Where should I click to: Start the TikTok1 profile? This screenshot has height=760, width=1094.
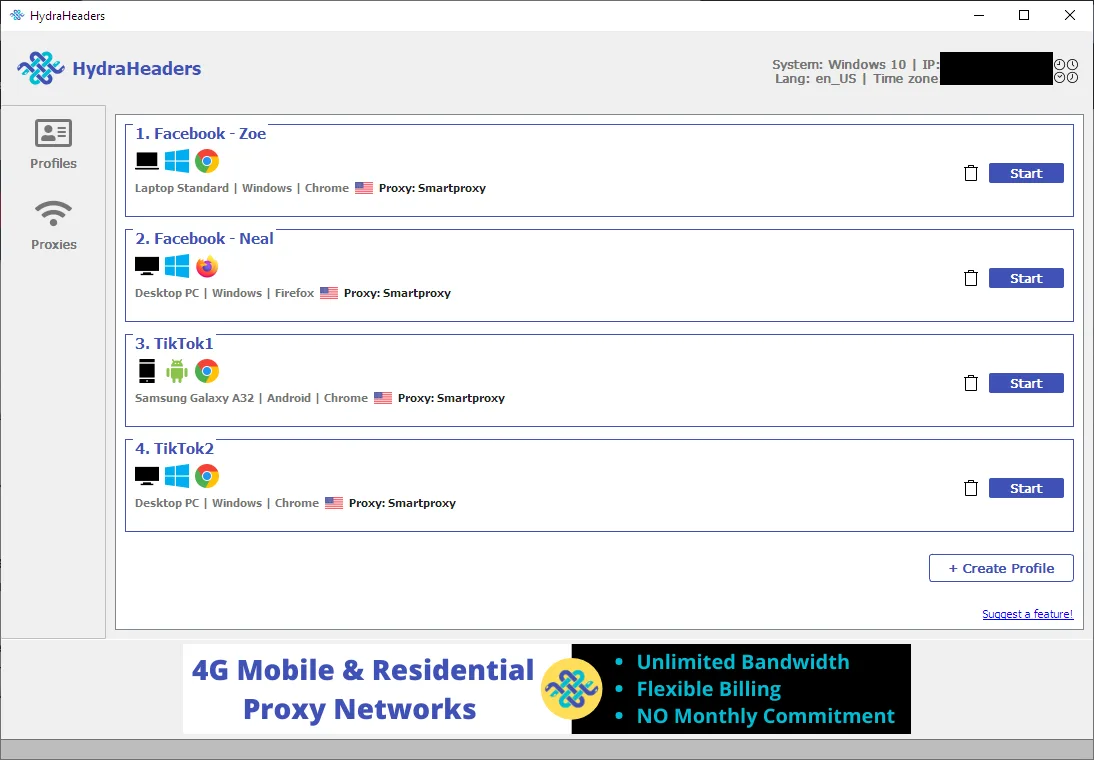coord(1026,383)
